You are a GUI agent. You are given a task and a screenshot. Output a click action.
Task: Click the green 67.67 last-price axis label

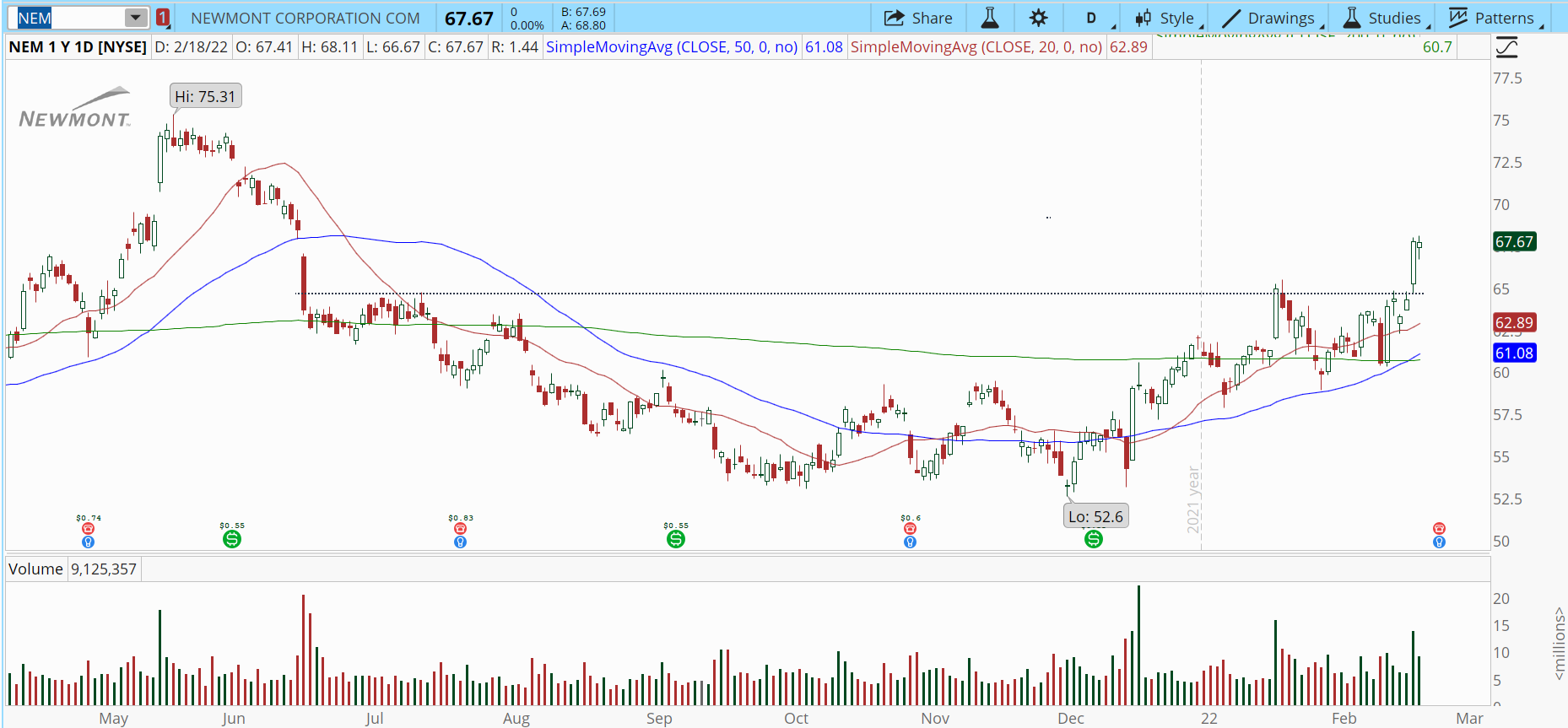pos(1514,242)
